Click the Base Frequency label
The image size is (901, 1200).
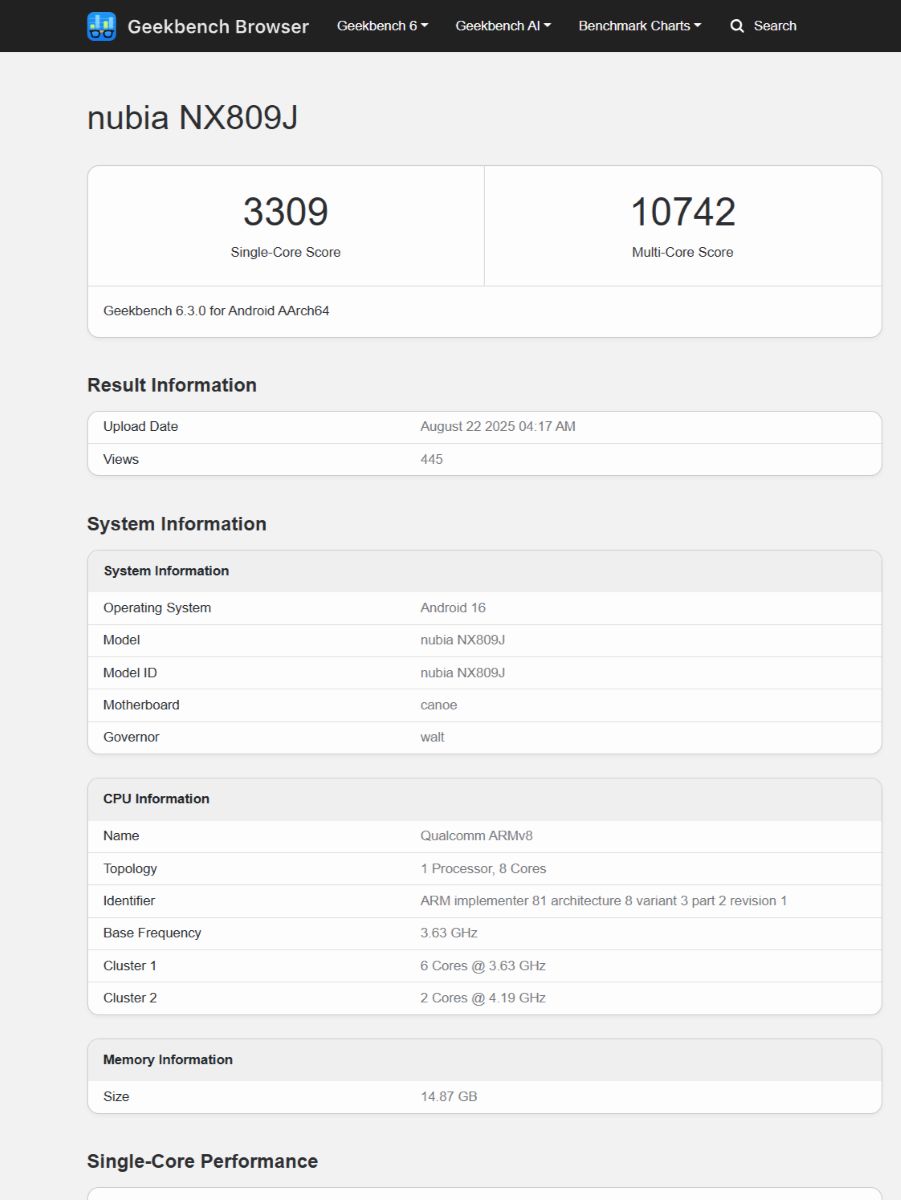click(152, 933)
